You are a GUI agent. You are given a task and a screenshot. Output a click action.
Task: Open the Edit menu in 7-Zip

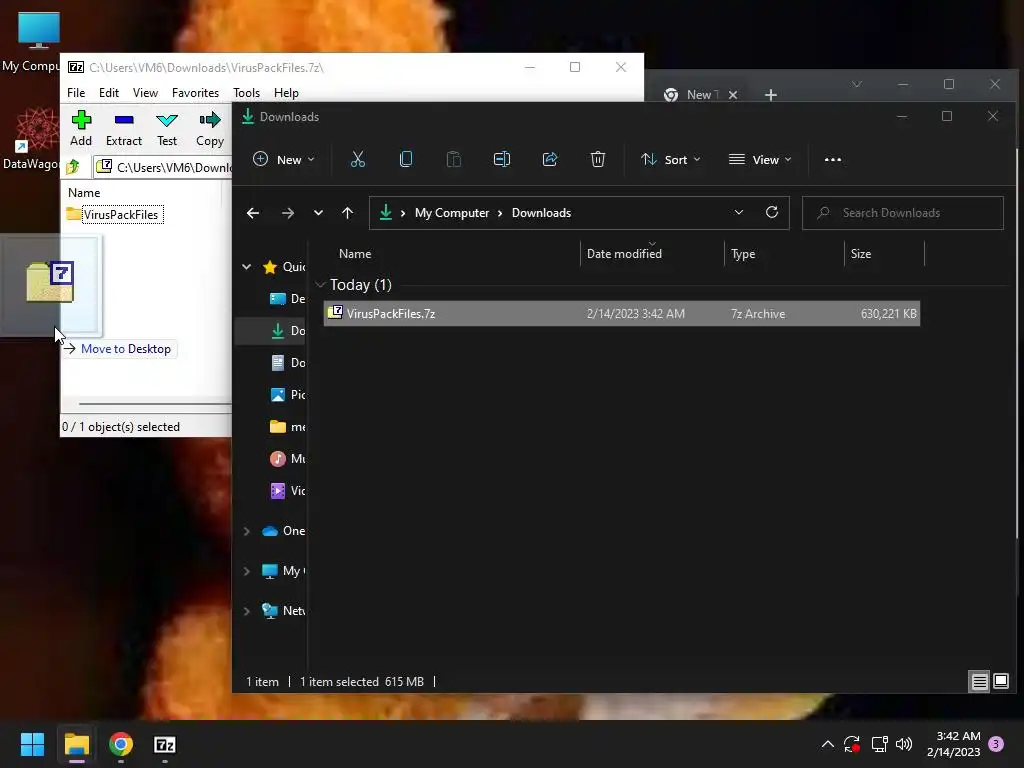[108, 93]
